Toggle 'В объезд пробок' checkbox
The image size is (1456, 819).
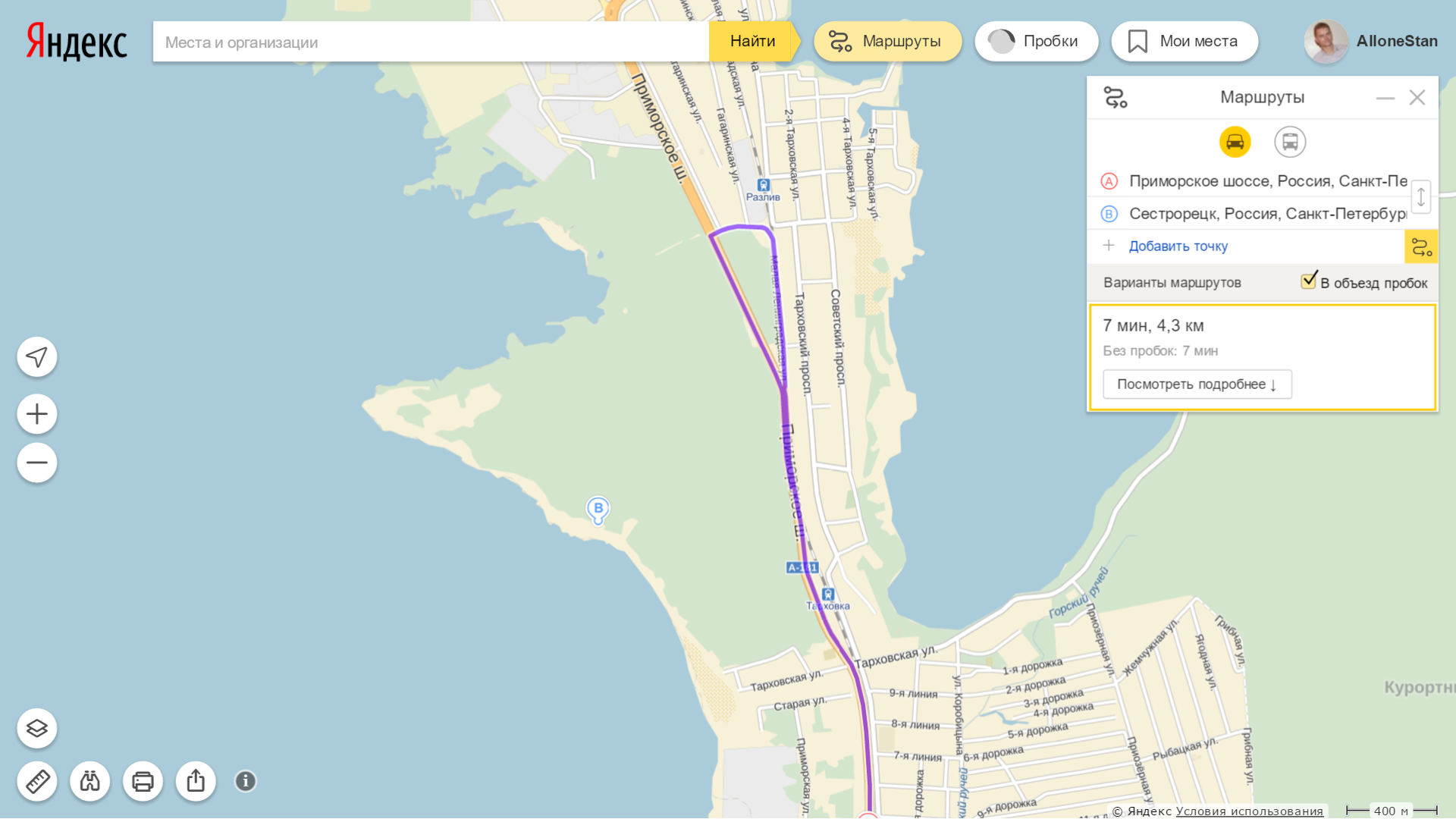(1309, 281)
